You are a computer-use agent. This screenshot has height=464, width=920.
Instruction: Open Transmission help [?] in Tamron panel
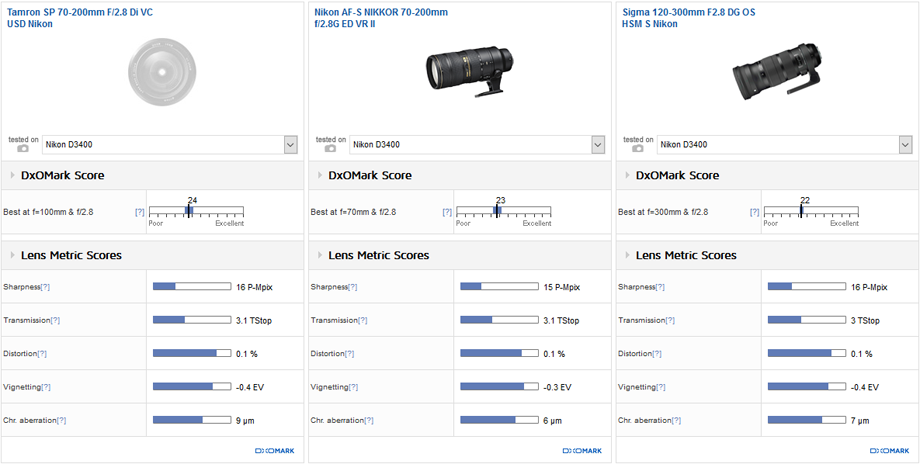click(55, 320)
